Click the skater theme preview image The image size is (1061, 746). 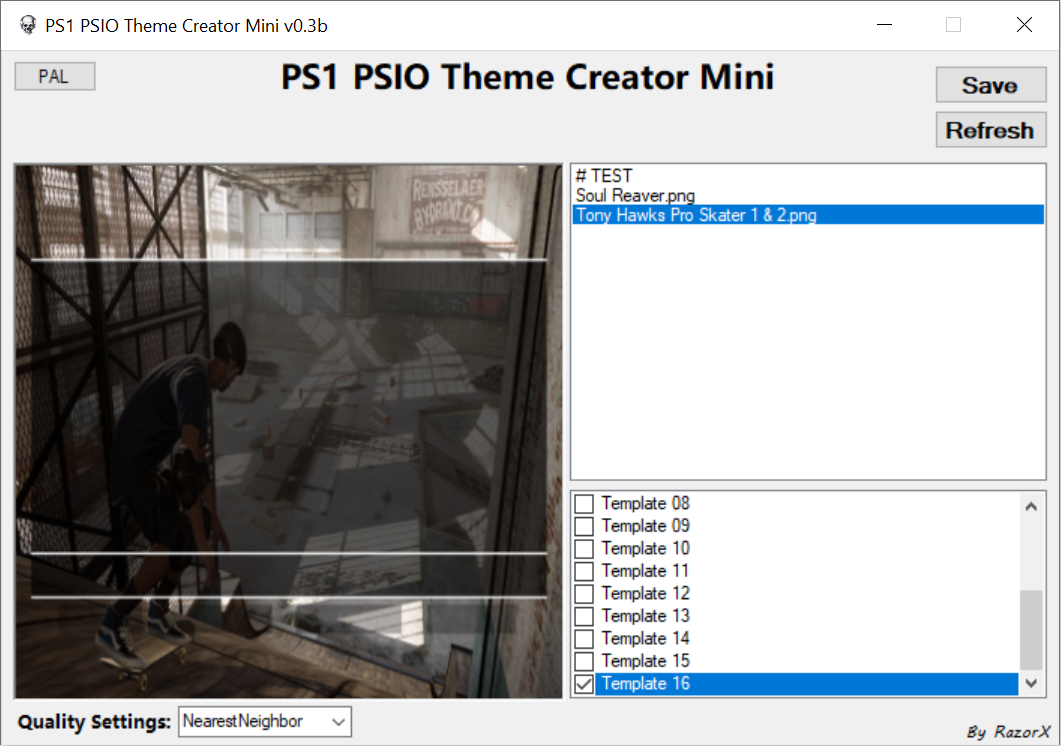pos(288,431)
